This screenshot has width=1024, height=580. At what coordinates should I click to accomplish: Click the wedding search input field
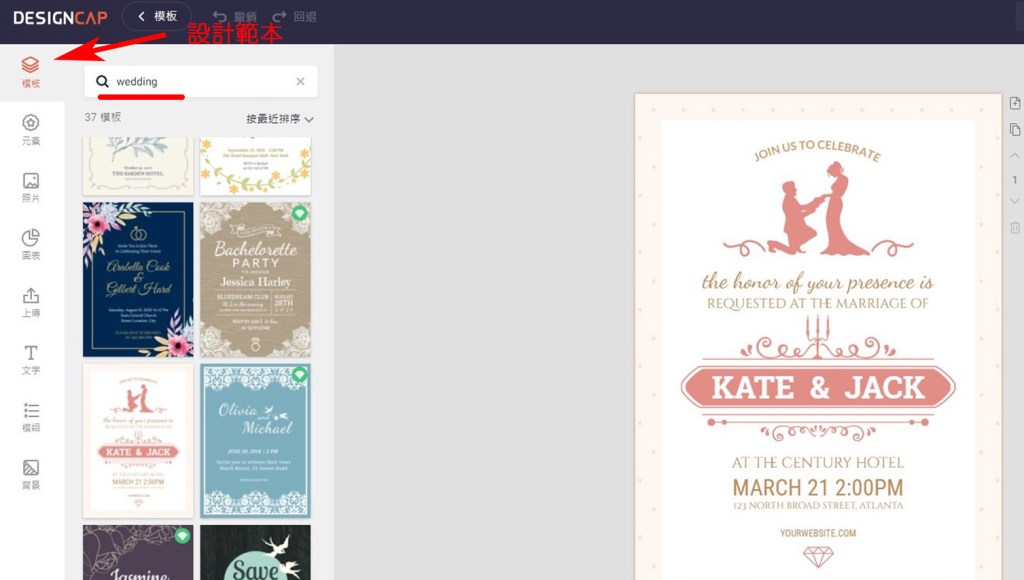click(x=200, y=82)
